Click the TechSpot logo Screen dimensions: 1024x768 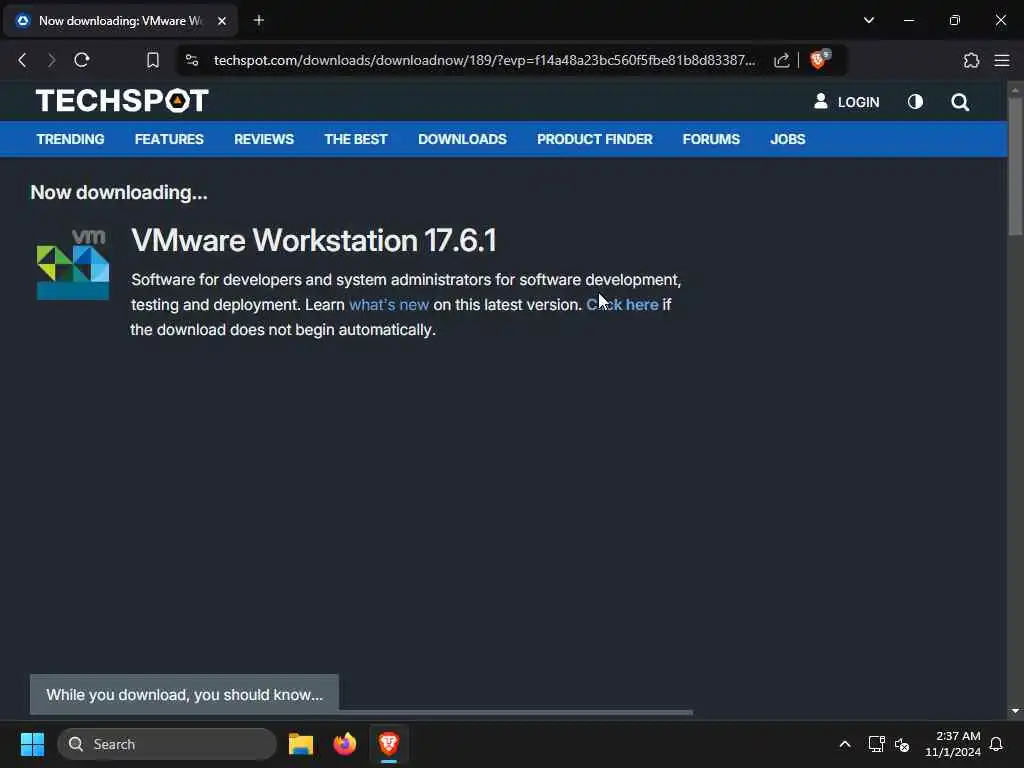coord(122,101)
